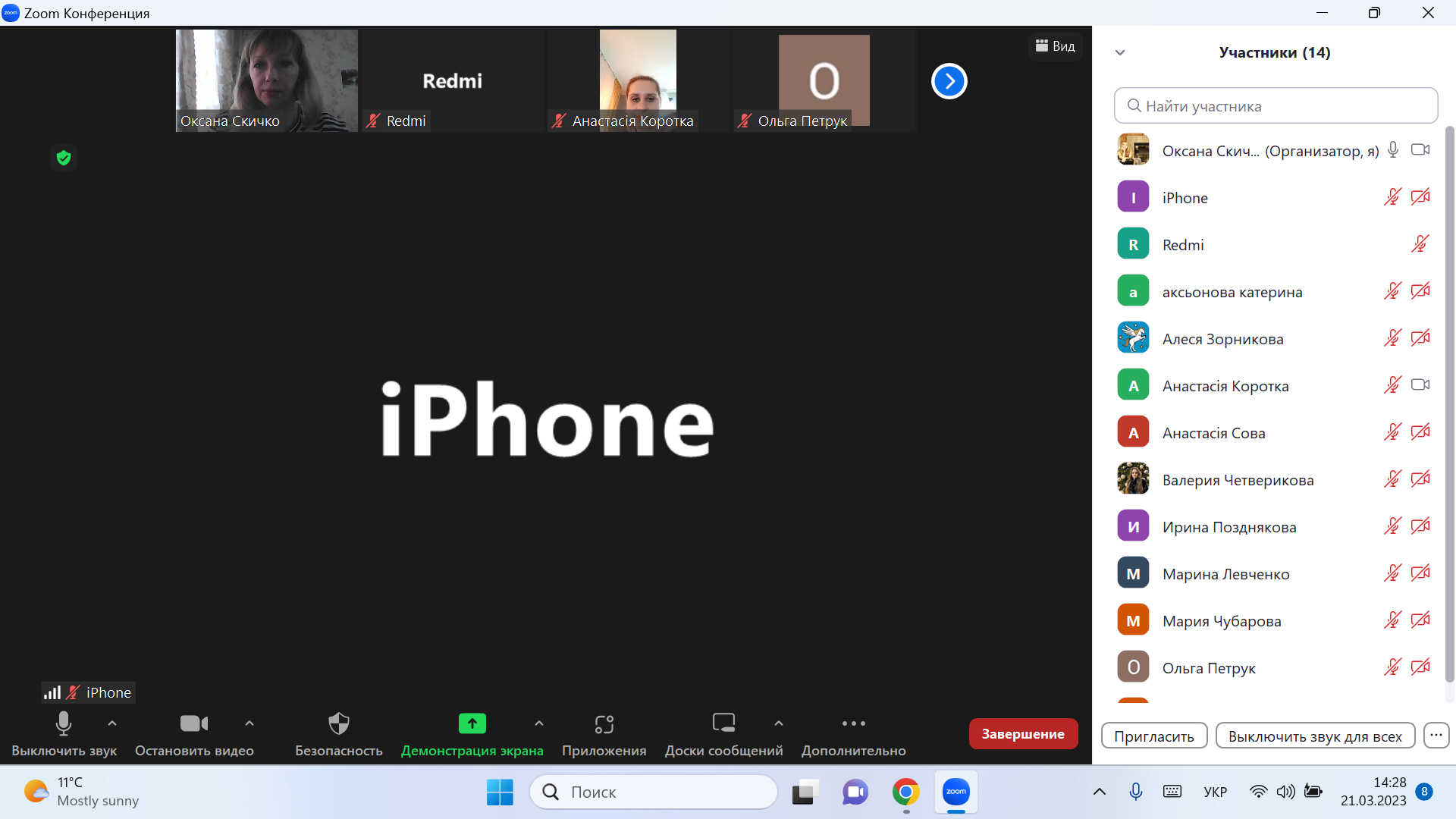The width and height of the screenshot is (1456, 819).
Task: Toggle organizer Оксана Скичко camera icon
Action: pyautogui.click(x=1420, y=149)
